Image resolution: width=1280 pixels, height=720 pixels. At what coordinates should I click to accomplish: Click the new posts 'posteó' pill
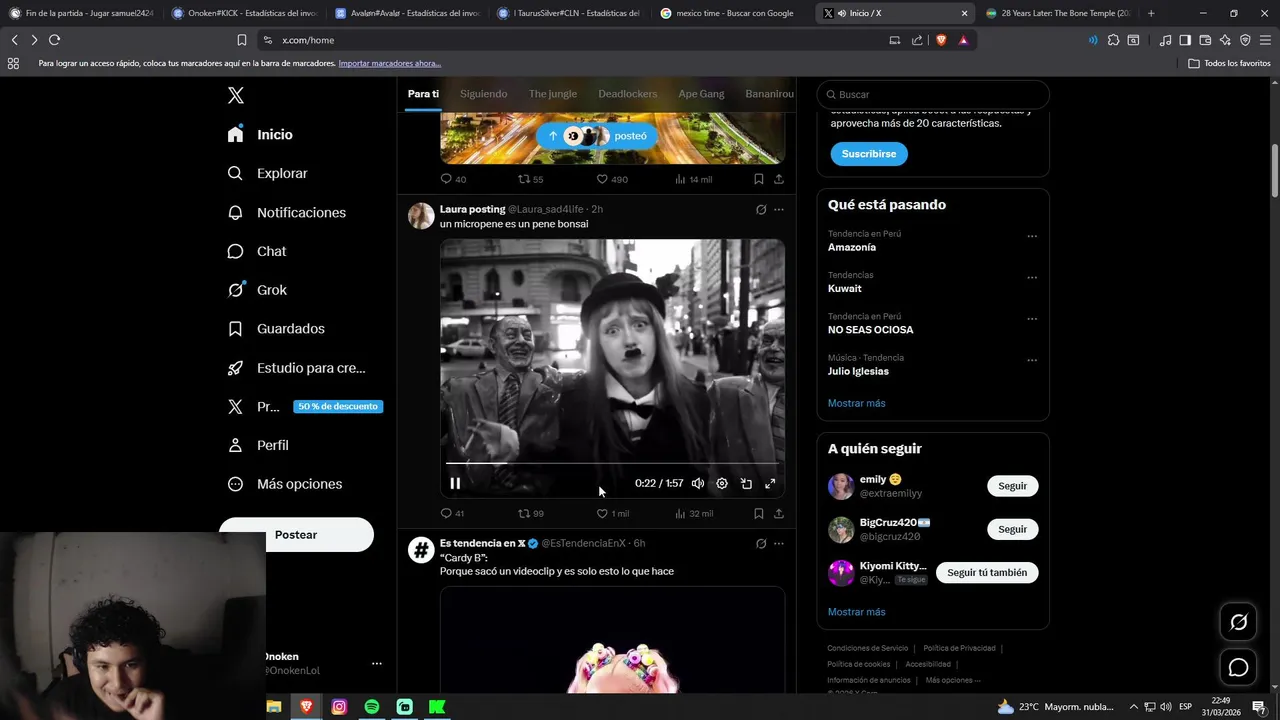click(597, 136)
